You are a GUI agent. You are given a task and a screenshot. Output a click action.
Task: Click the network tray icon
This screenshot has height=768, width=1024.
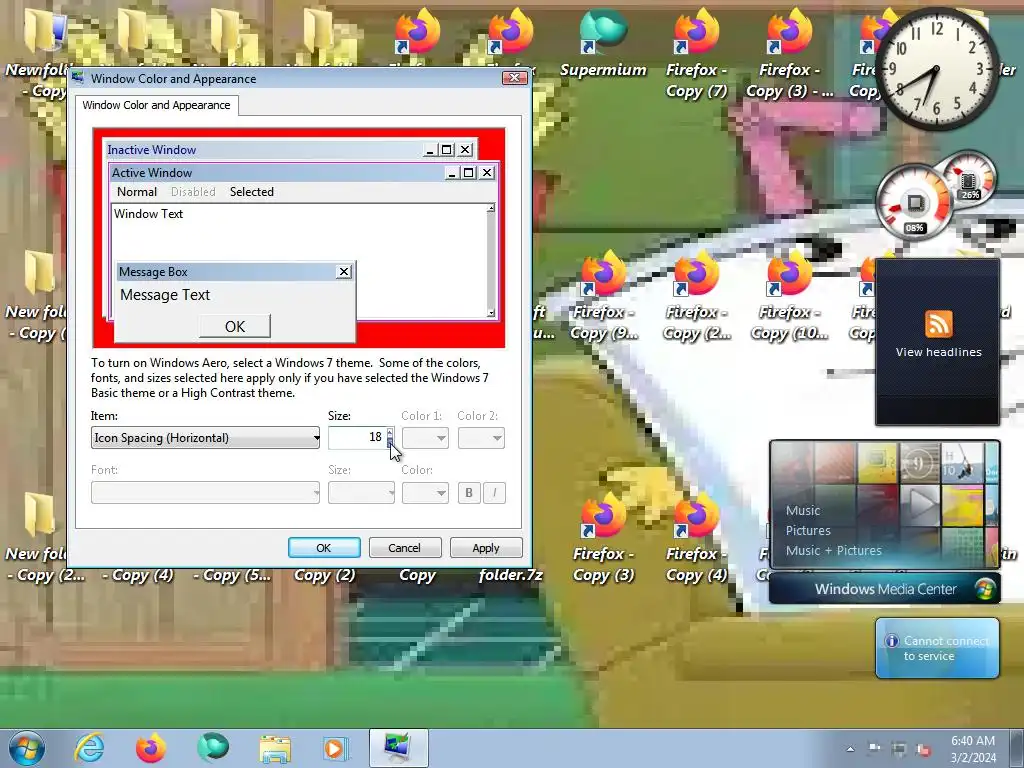(x=899, y=748)
